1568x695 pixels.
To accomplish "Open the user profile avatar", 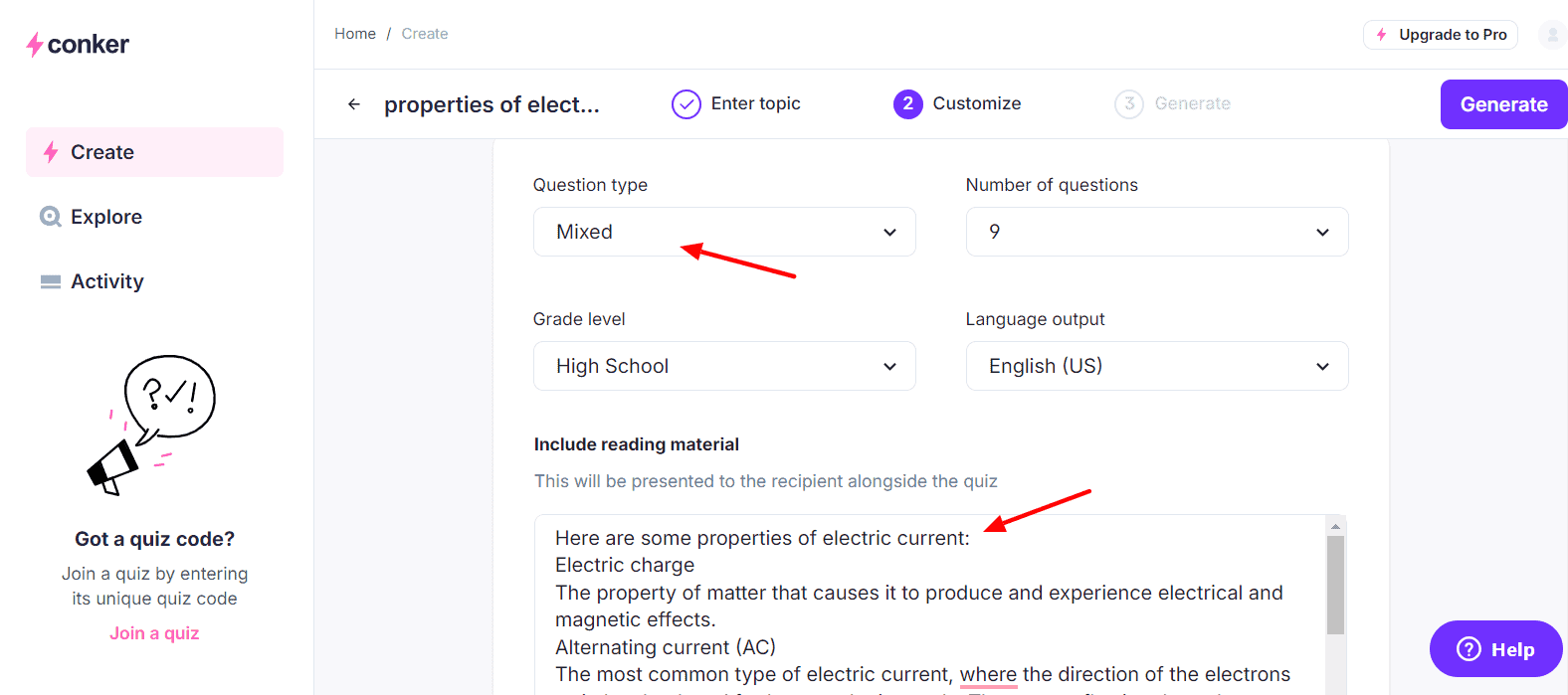I will point(1551,35).
